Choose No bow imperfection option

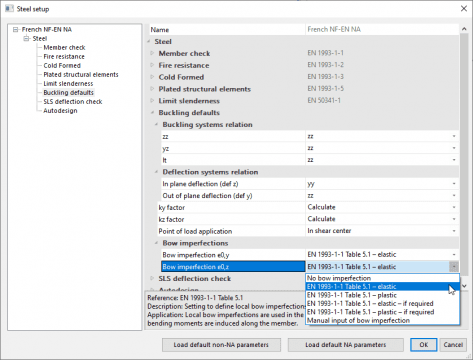(383, 278)
